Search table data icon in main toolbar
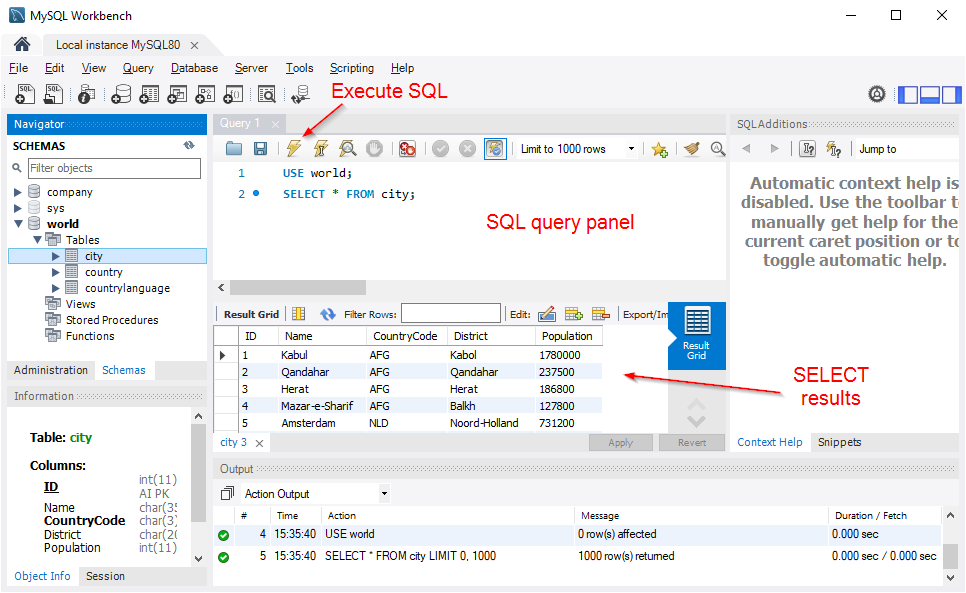Screen dimensions: 966x593 click(x=267, y=94)
